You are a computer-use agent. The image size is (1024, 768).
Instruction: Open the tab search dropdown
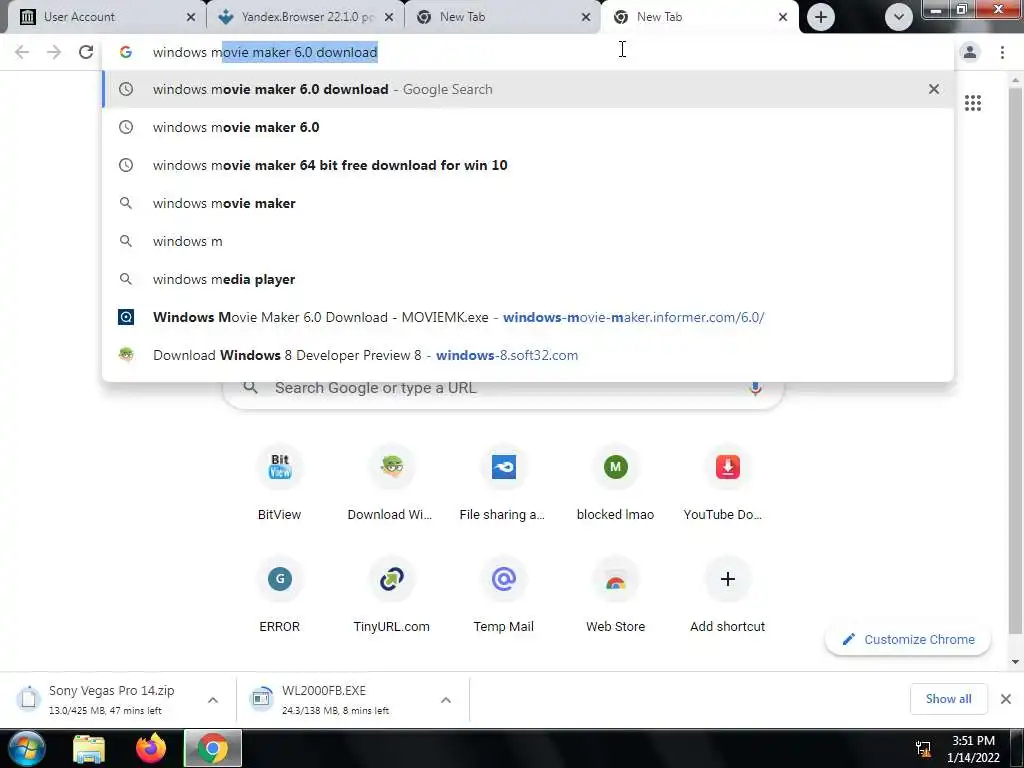pyautogui.click(x=899, y=17)
